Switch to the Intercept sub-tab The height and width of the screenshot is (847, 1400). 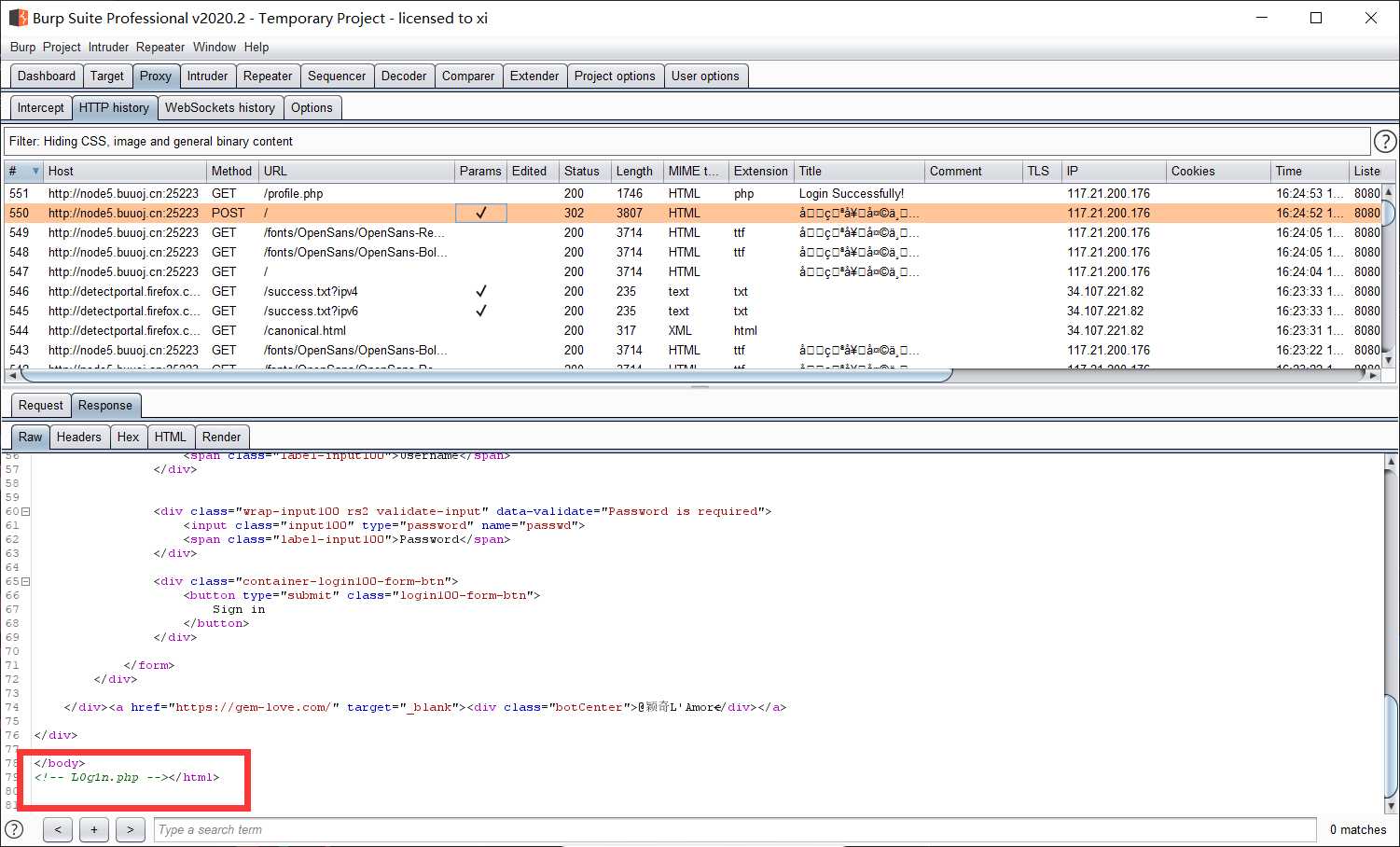point(41,107)
